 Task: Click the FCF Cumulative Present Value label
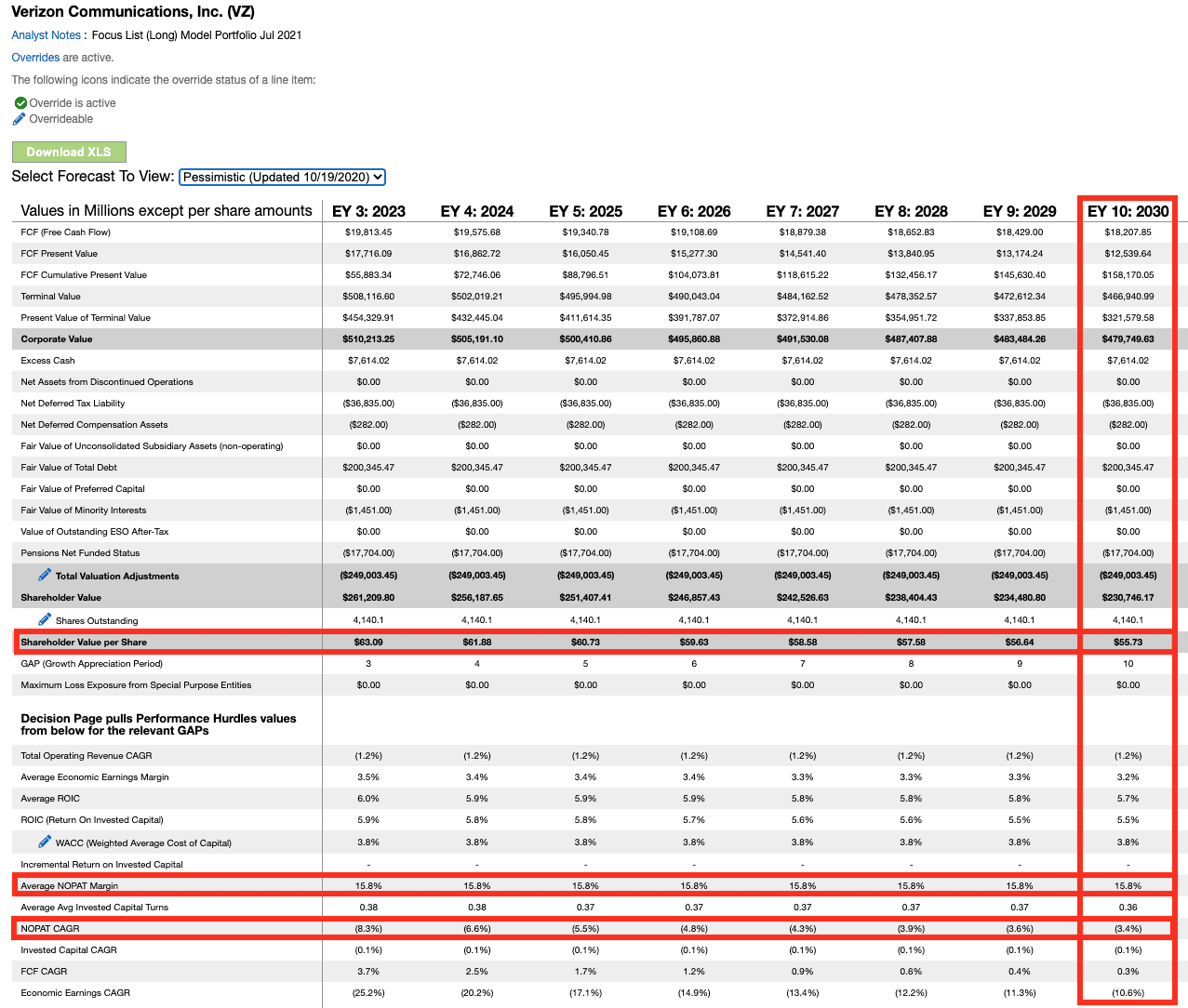click(x=84, y=275)
